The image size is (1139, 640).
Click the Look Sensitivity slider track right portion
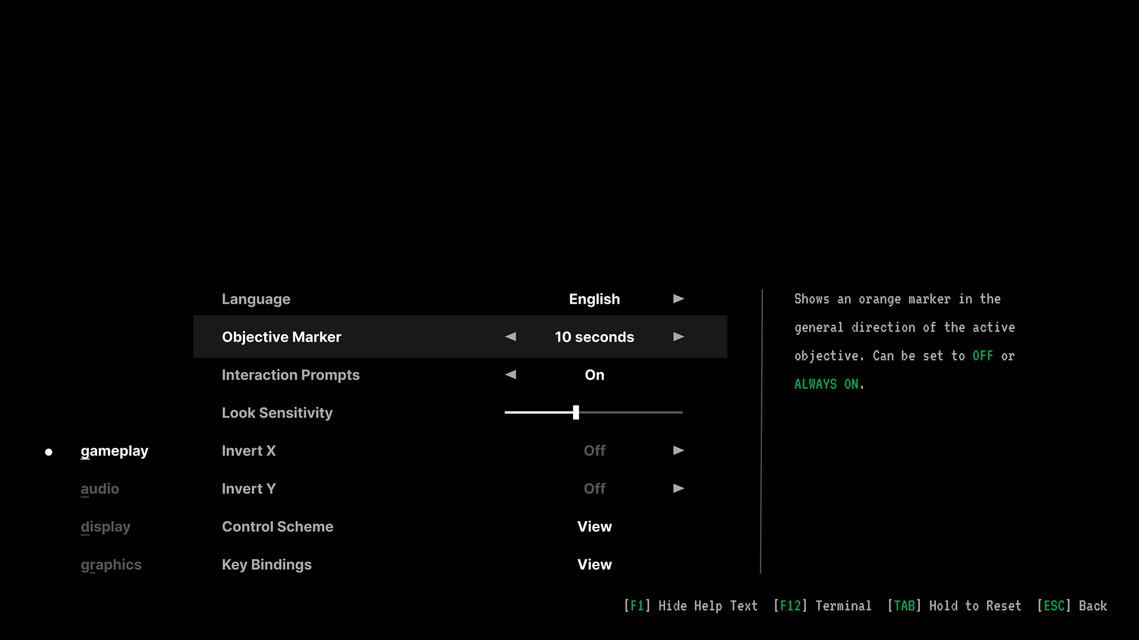[x=631, y=413]
